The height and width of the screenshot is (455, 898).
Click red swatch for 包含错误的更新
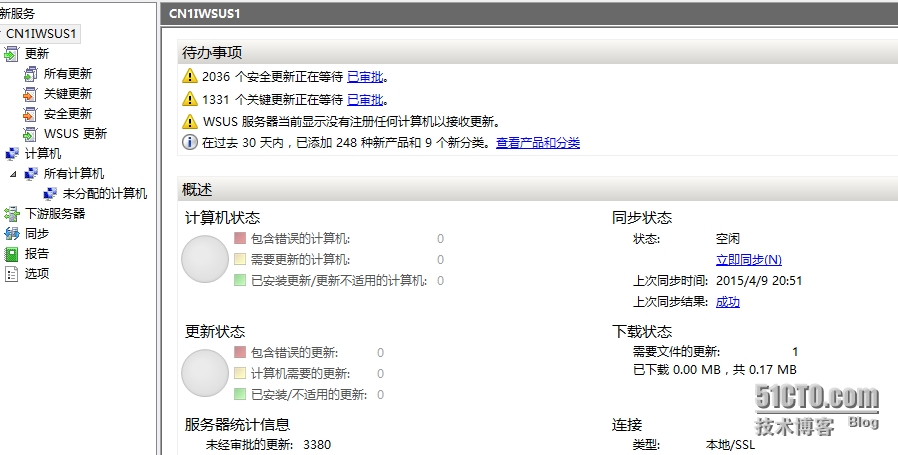tap(240, 352)
